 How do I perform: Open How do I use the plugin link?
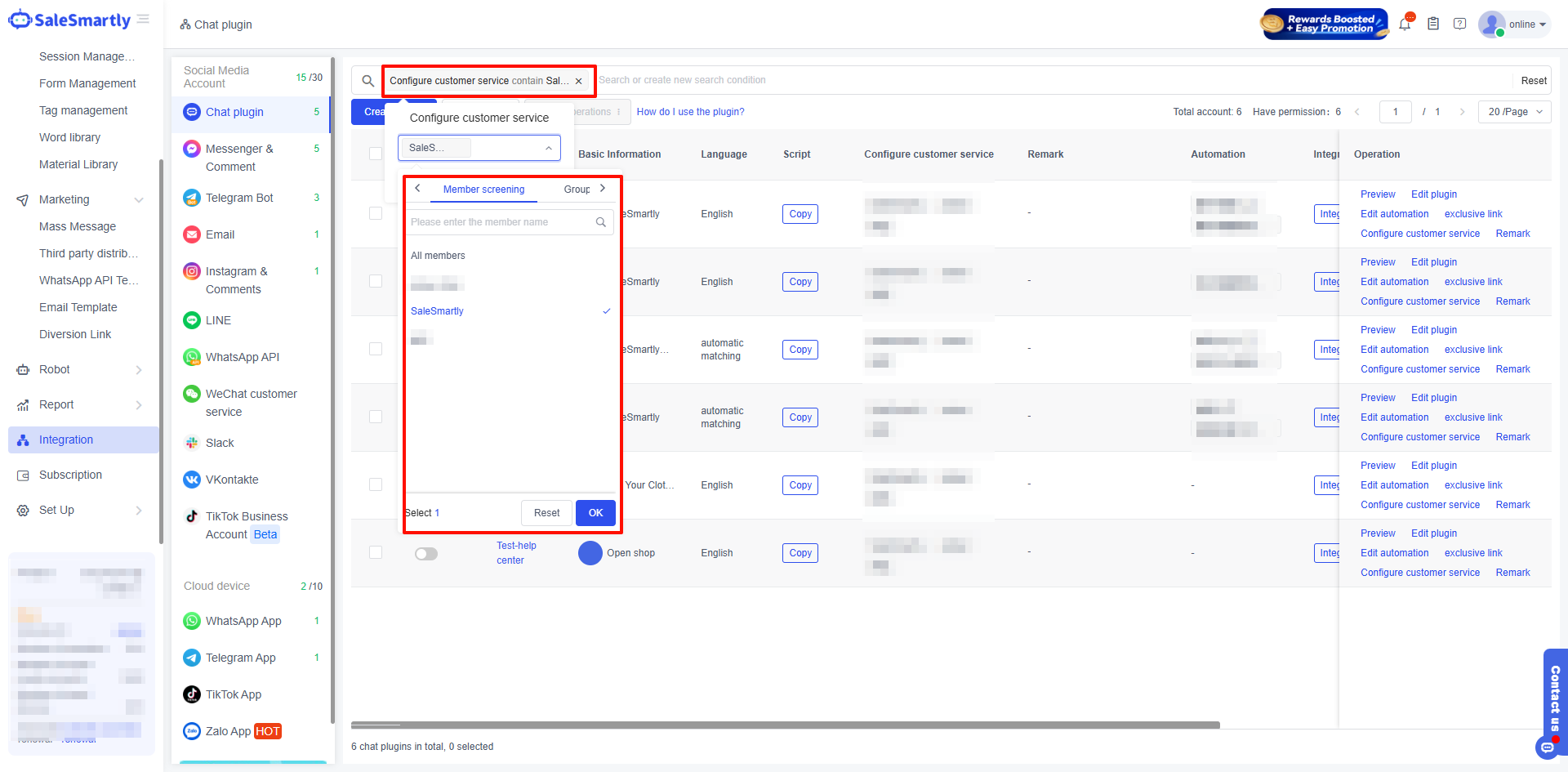pyautogui.click(x=690, y=112)
